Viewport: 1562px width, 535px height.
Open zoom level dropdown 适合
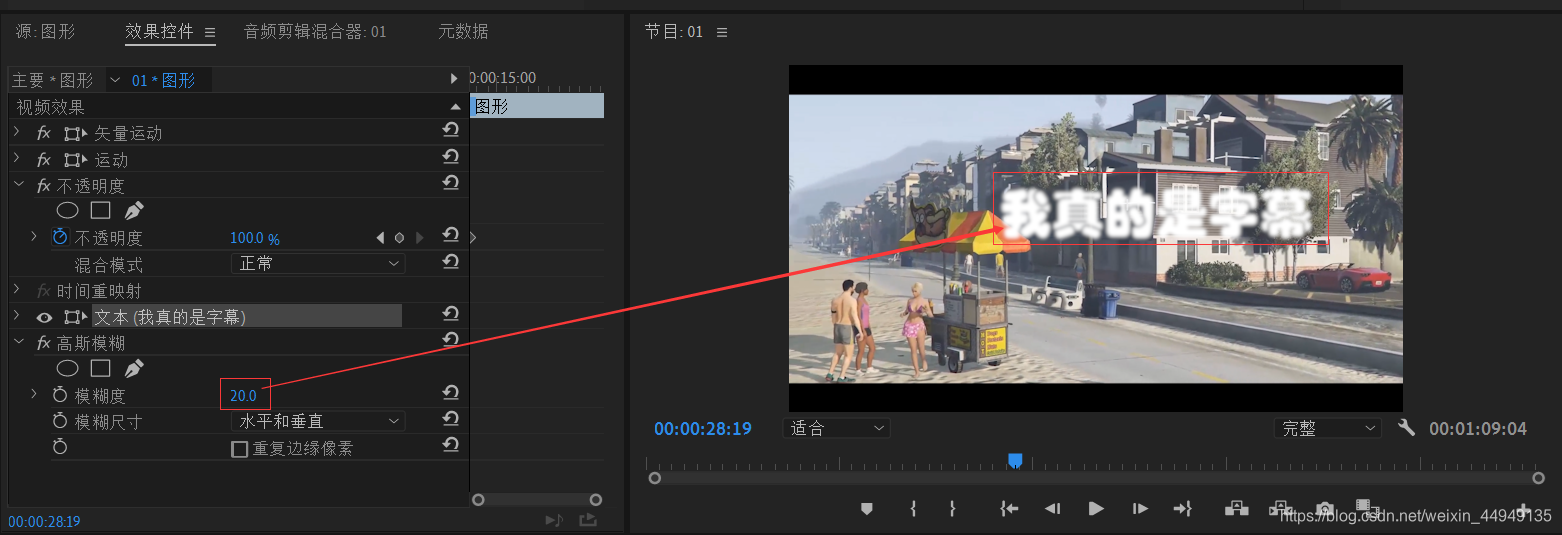[x=836, y=428]
